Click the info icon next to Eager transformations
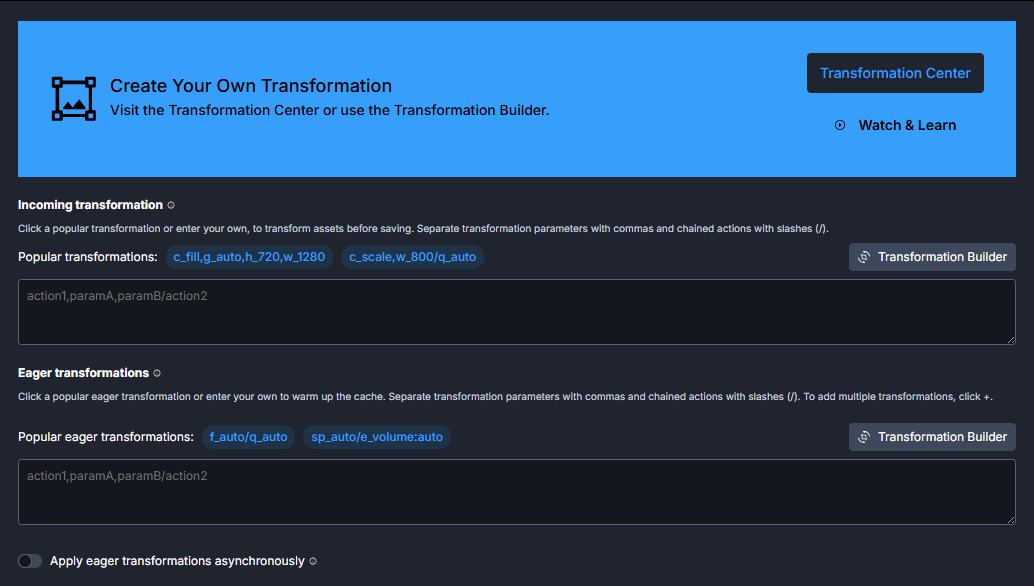Image resolution: width=1034 pixels, height=586 pixels. click(157, 373)
